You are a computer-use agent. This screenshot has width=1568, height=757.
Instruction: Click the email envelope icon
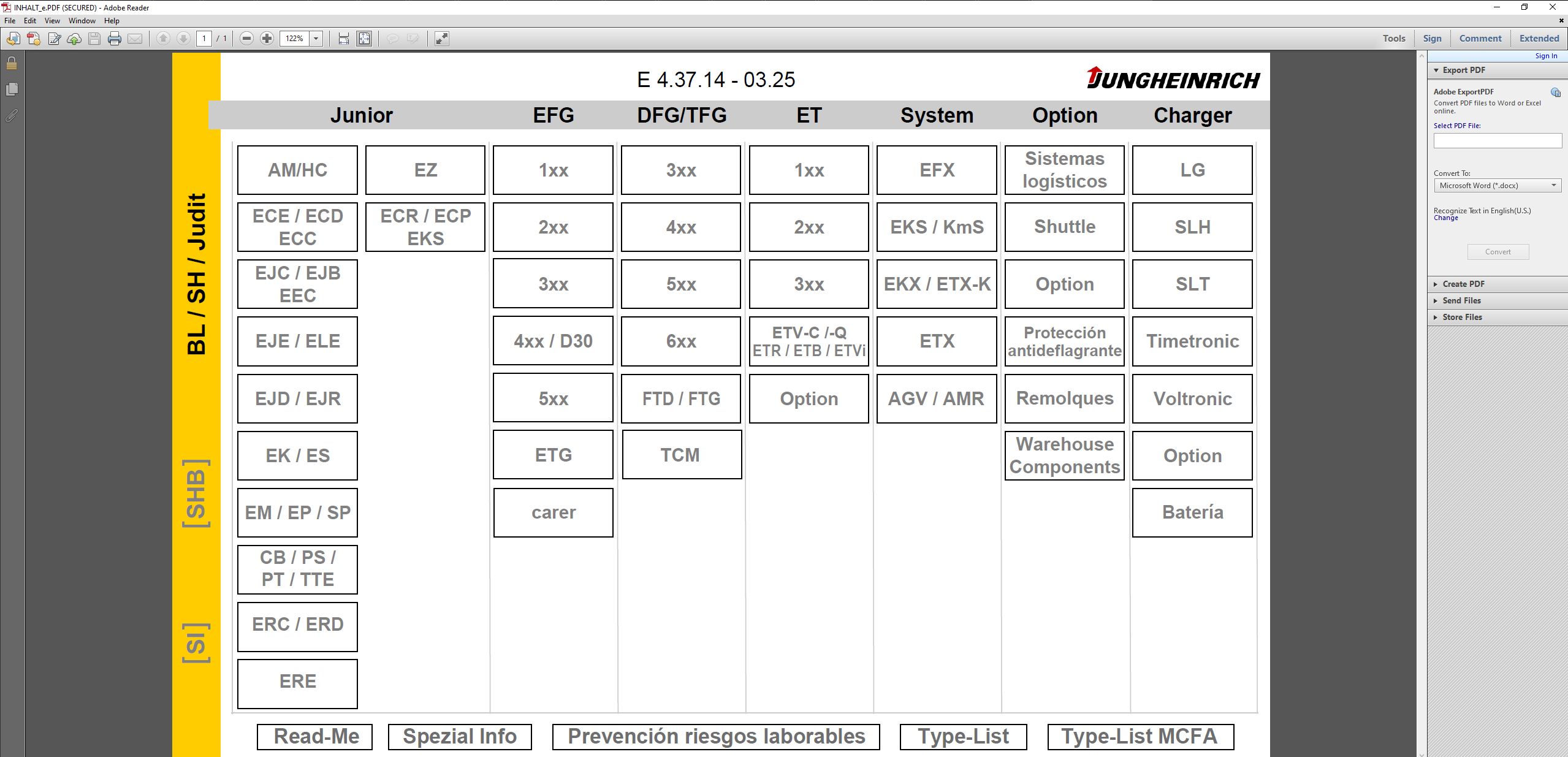tap(135, 39)
